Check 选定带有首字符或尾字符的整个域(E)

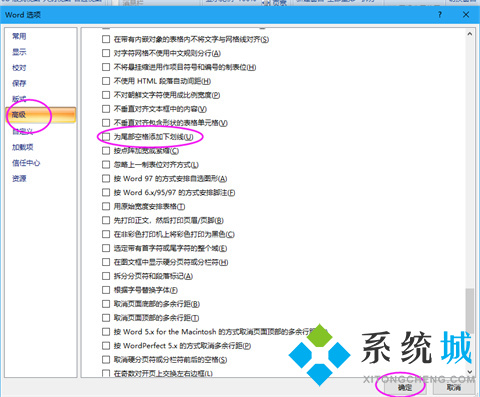(x=106, y=248)
